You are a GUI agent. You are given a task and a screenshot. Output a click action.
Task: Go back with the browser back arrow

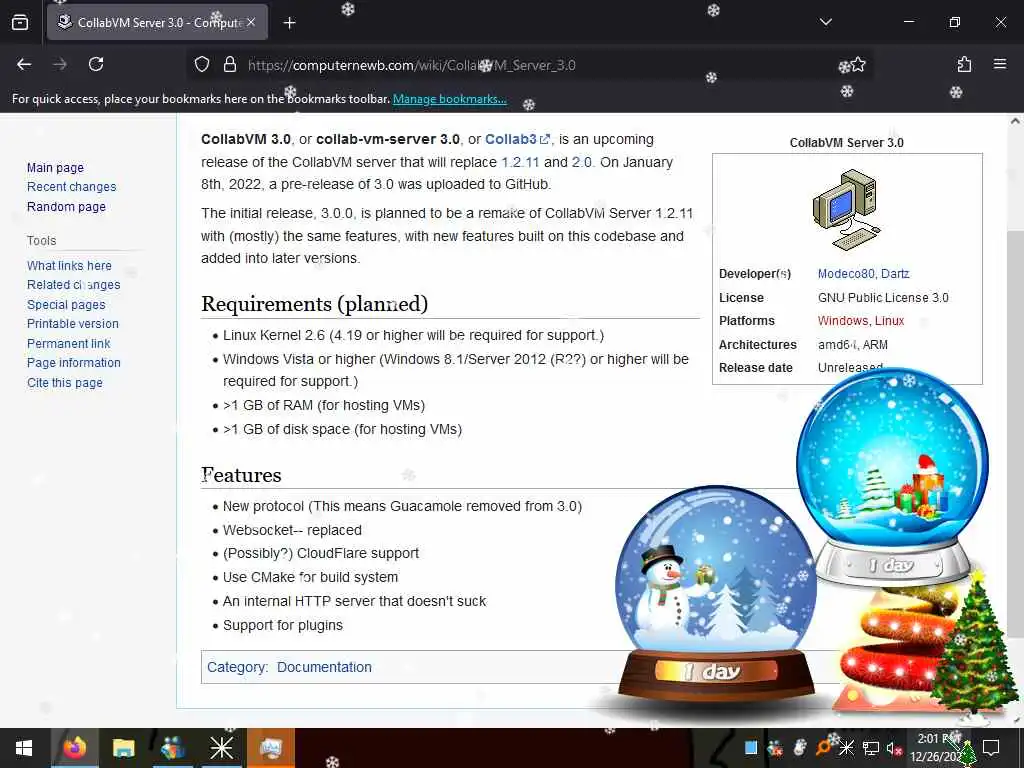pos(24,64)
